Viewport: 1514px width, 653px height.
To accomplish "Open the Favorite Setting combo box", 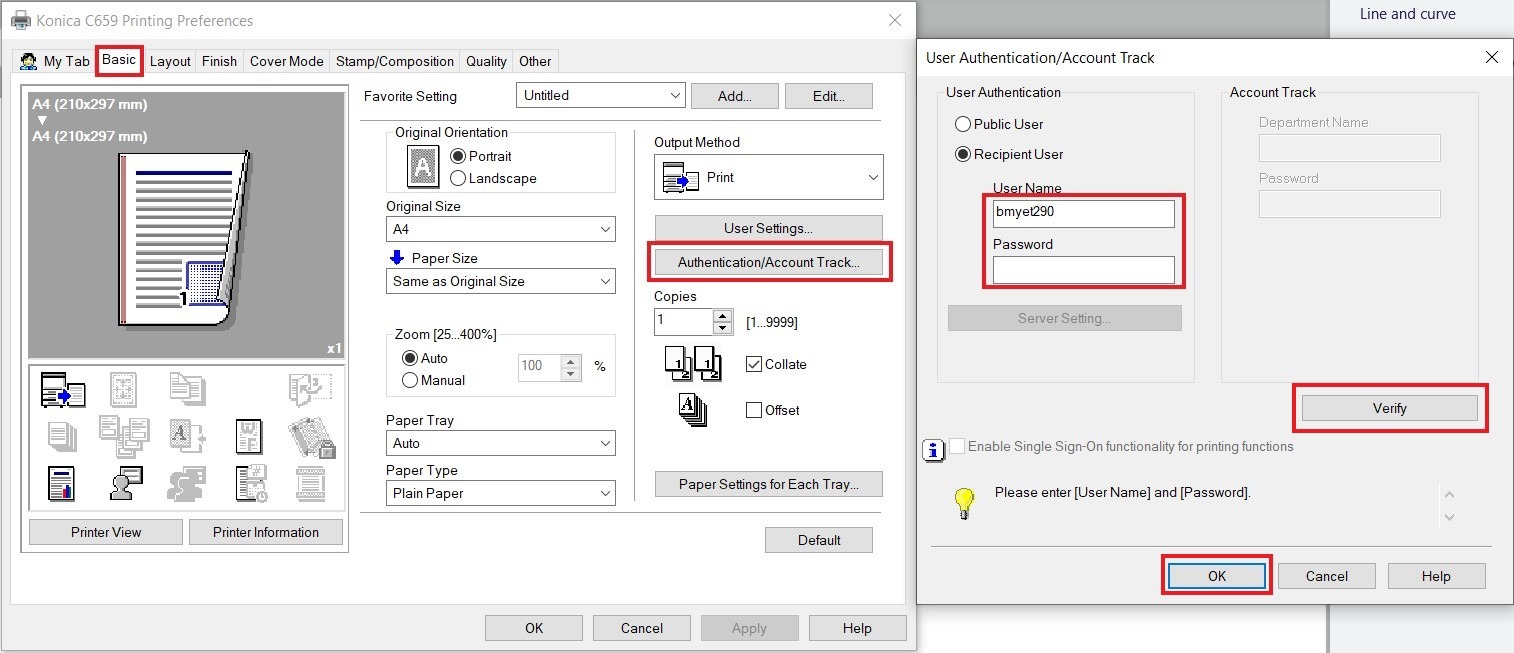I will pos(600,96).
